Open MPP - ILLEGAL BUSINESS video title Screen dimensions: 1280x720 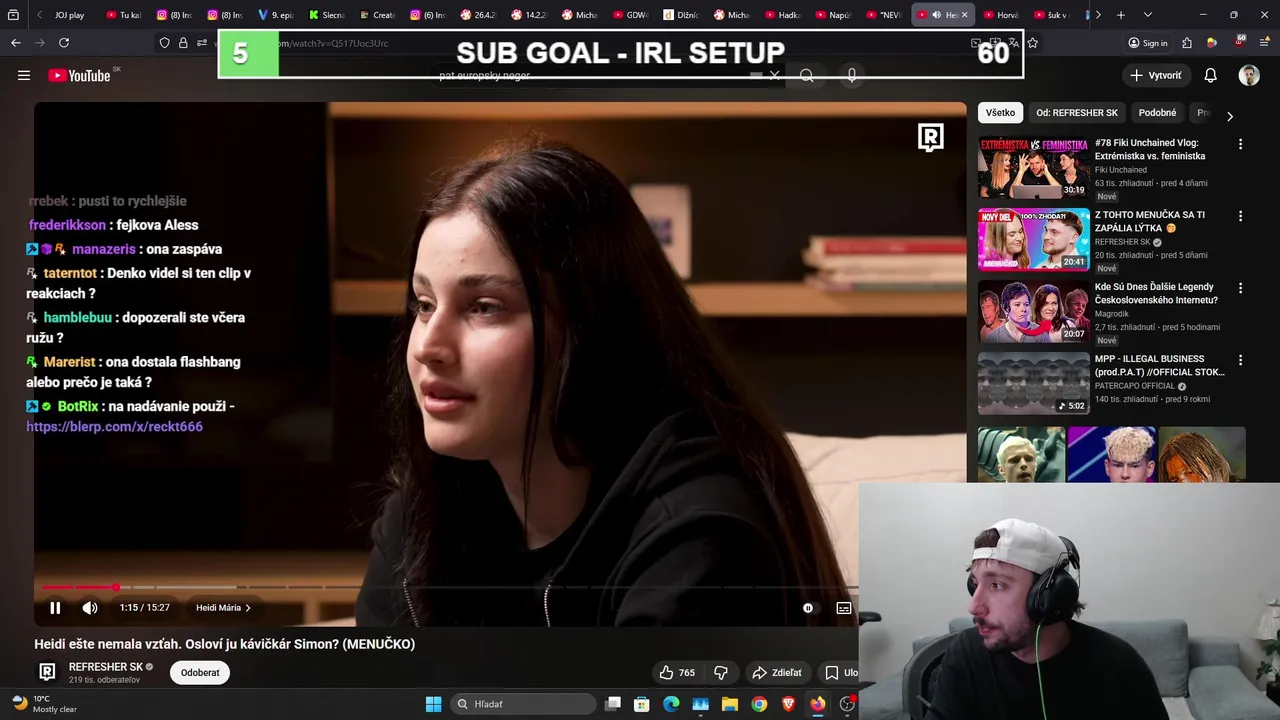tap(1159, 365)
